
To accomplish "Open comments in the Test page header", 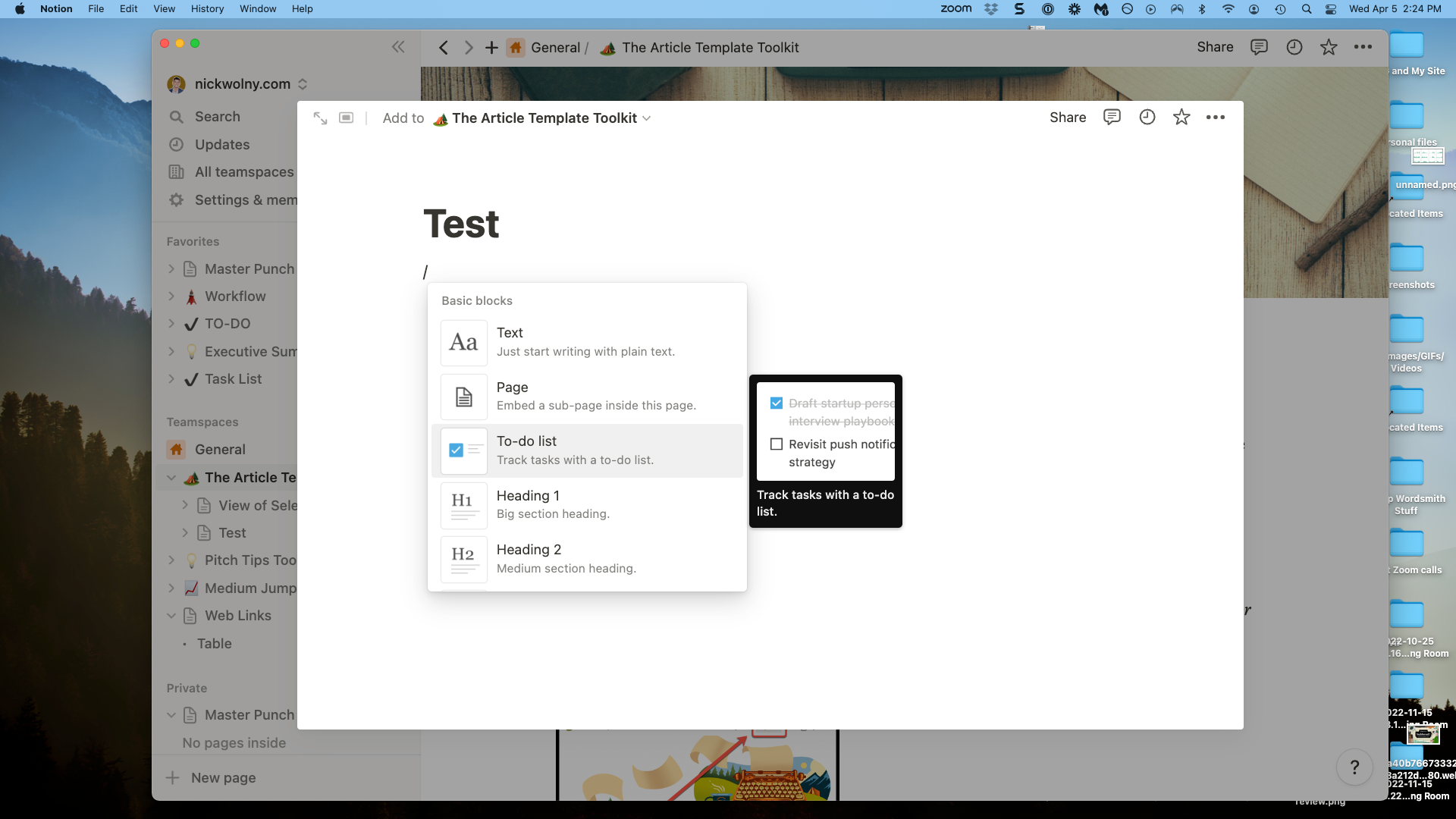I will coord(1112,118).
